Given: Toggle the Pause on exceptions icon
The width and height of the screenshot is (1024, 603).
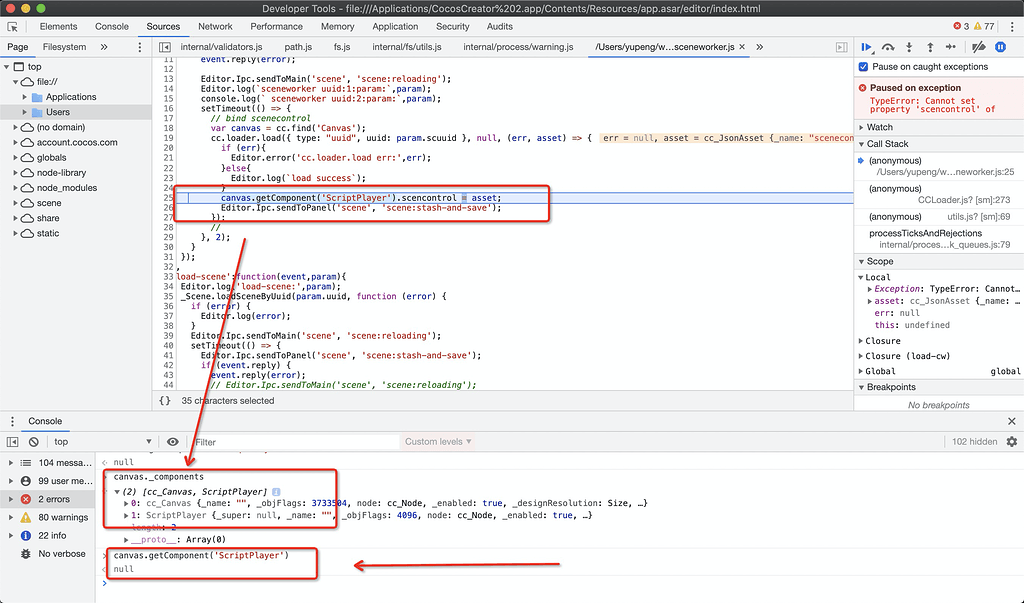Looking at the screenshot, I should pyautogui.click(x=1000, y=47).
